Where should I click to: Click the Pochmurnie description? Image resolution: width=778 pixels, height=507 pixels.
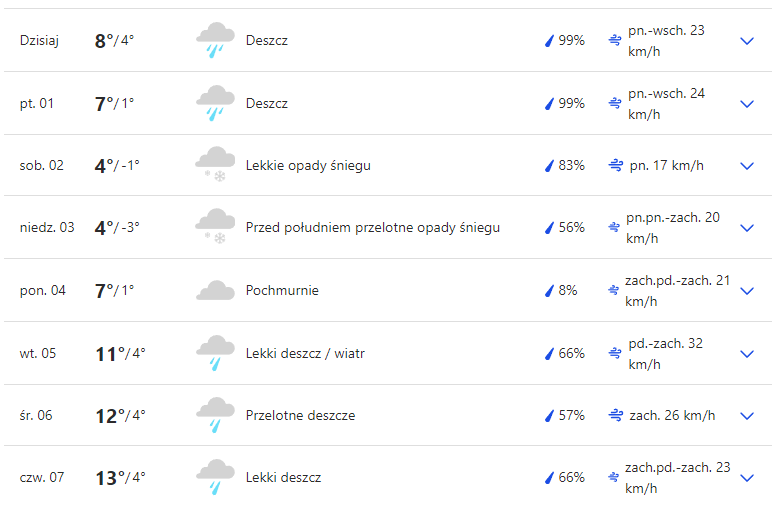(282, 291)
